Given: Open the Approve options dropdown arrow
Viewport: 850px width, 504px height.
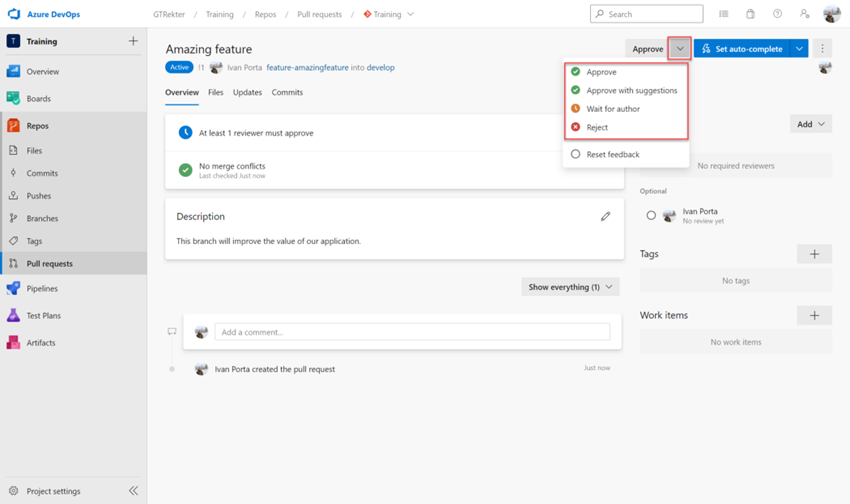Looking at the screenshot, I should click(680, 49).
